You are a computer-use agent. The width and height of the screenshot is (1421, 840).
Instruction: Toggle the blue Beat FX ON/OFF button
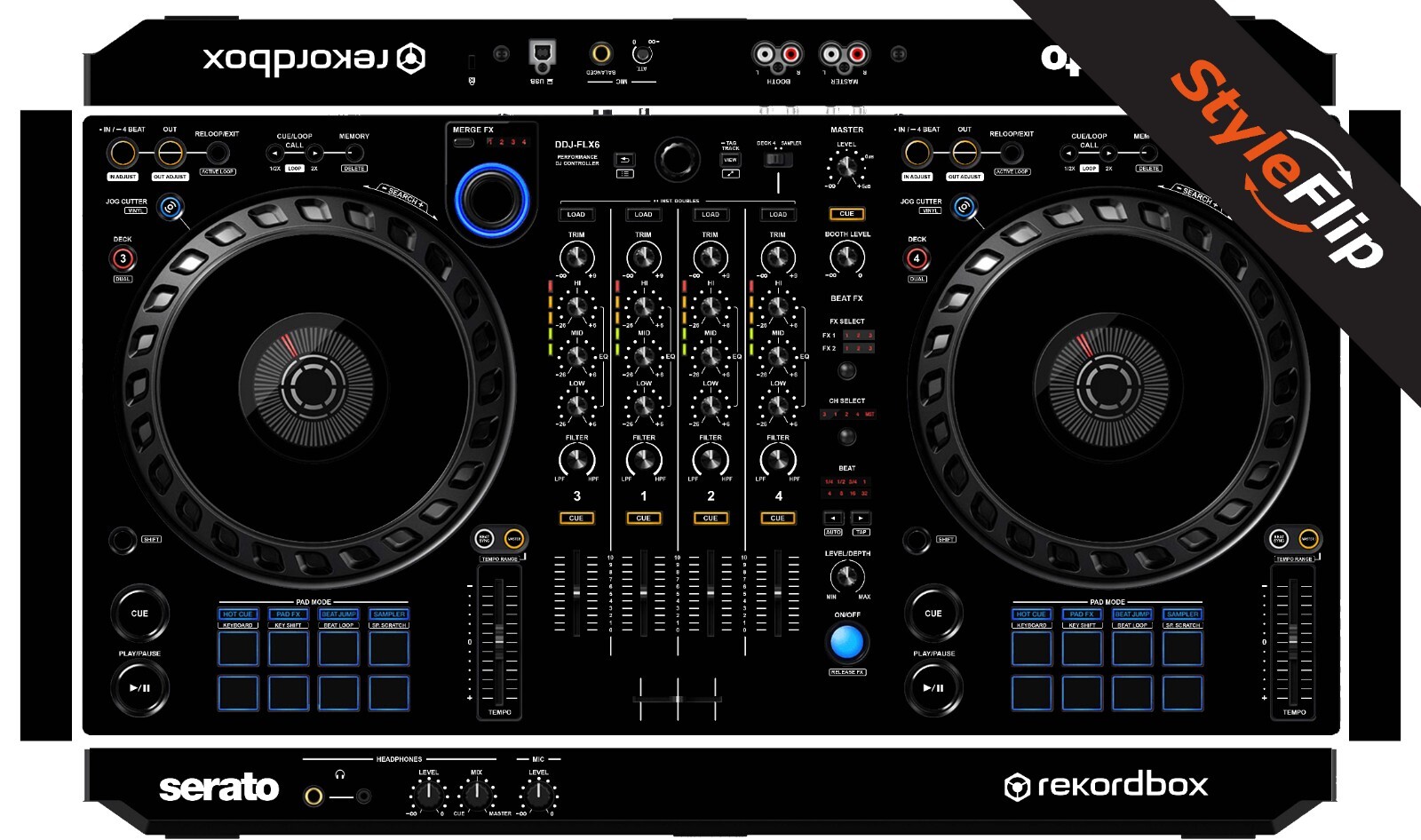point(846,642)
